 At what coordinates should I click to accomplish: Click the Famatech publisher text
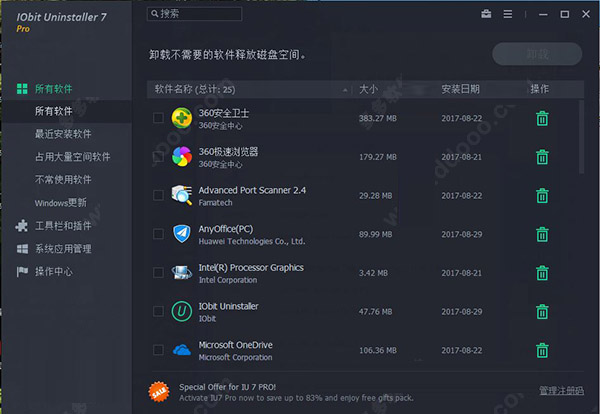(215, 203)
